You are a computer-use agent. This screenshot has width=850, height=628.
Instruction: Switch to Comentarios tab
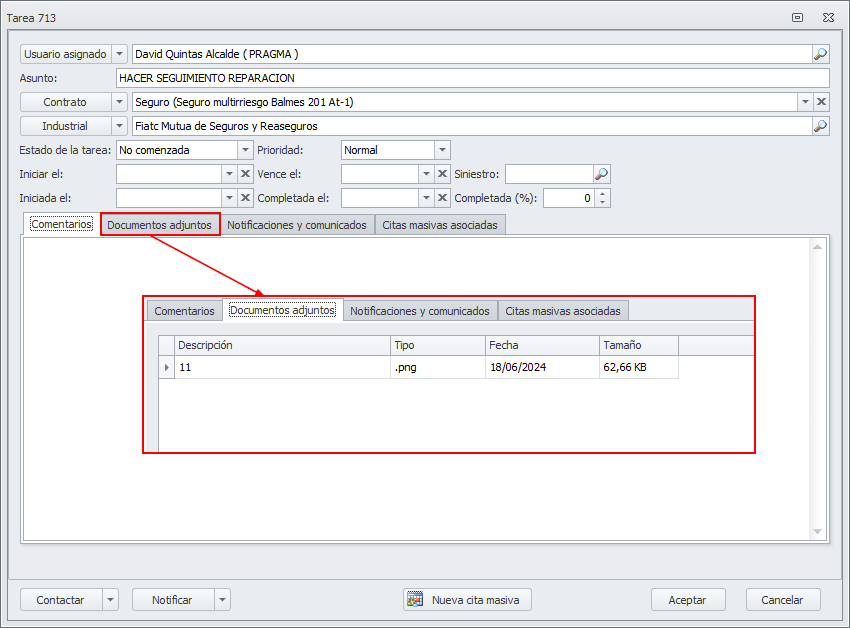(61, 224)
